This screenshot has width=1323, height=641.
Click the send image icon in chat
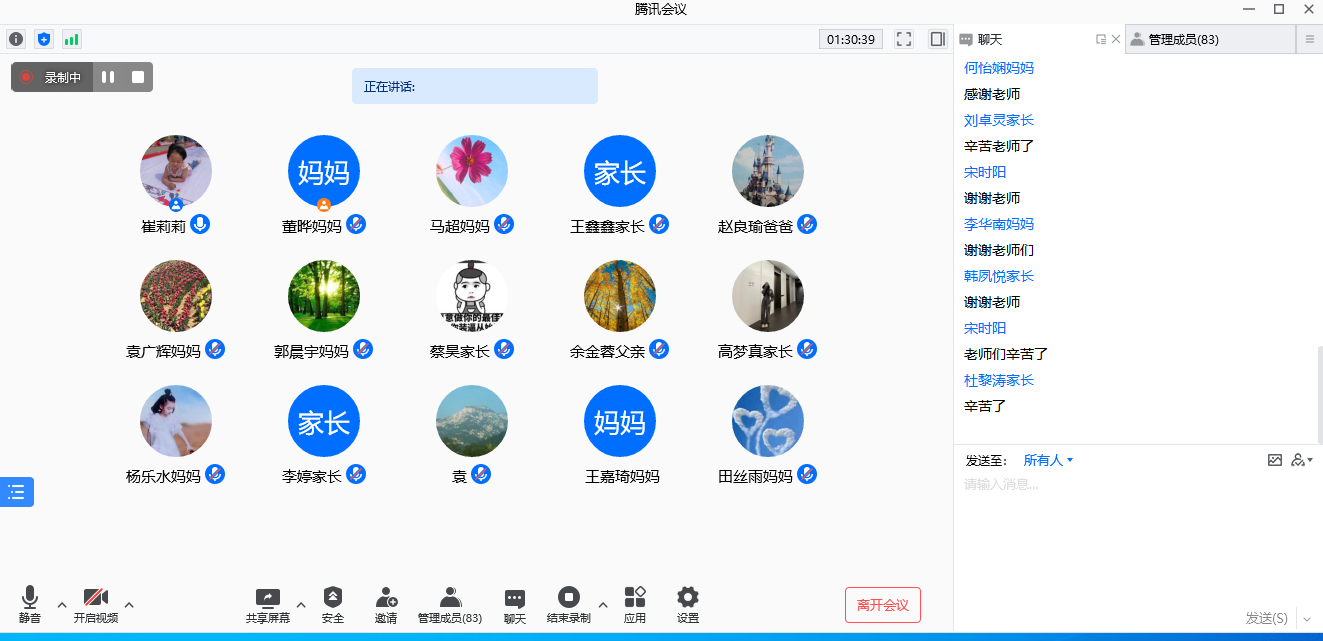pos(1274,460)
